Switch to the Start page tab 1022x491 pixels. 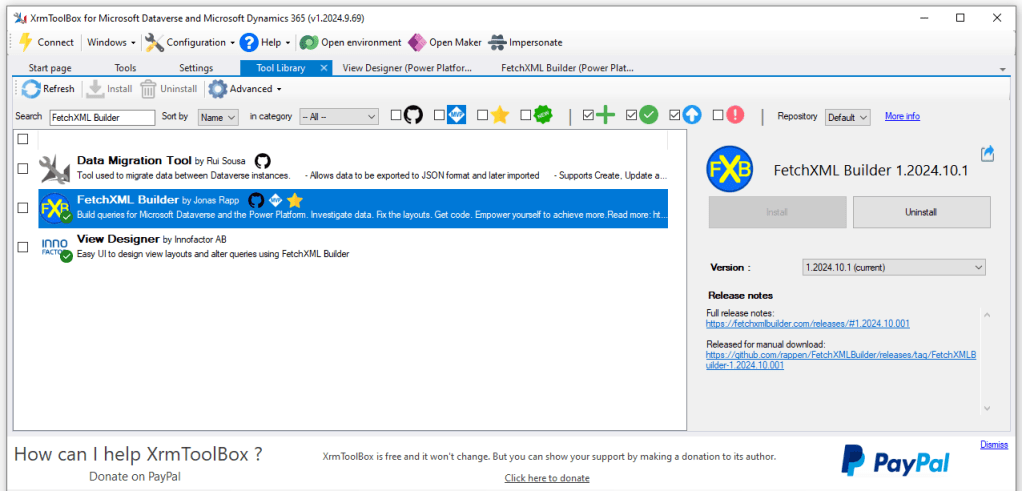50,68
